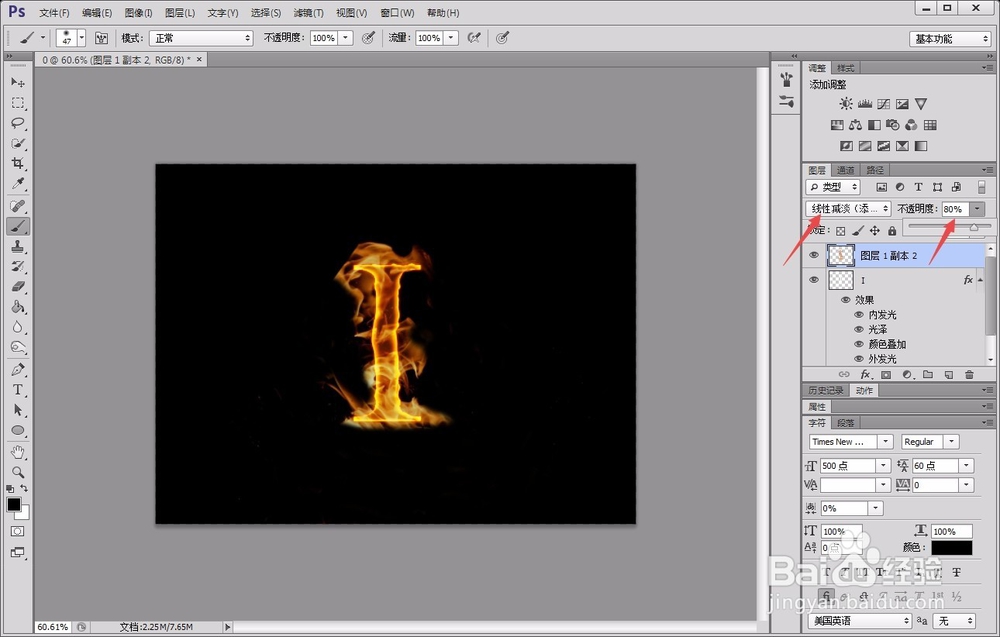Click the layer opacity slider handle
1000x637 pixels.
point(974,226)
